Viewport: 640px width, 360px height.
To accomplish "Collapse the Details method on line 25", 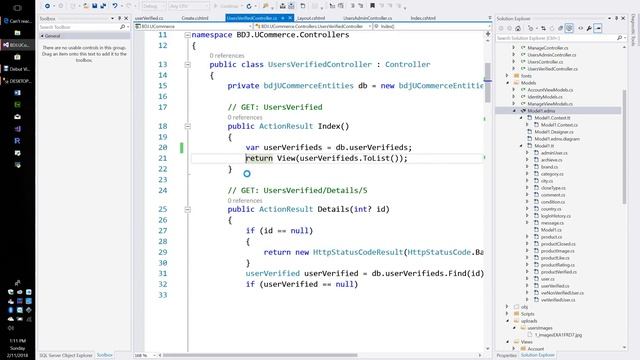I will [x=187, y=209].
